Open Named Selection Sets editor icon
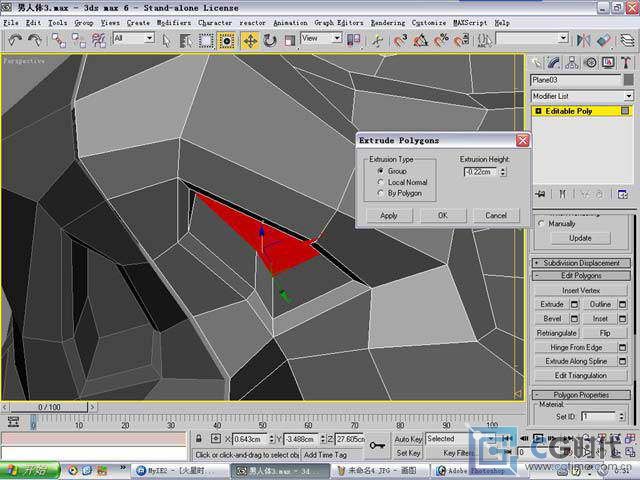This screenshot has width=640, height=480. tap(484, 40)
